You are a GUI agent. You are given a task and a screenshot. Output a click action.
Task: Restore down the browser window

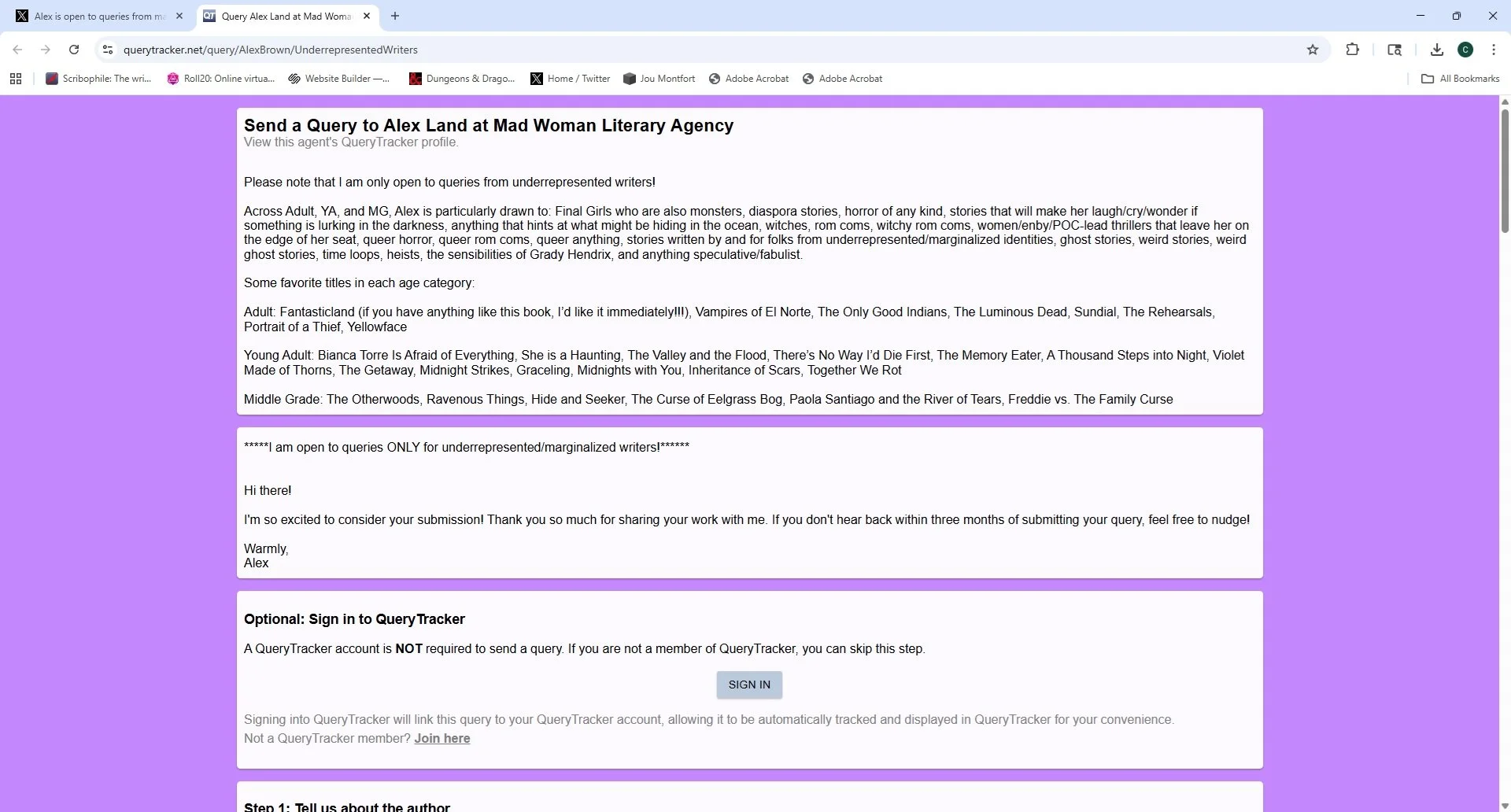pyautogui.click(x=1457, y=16)
